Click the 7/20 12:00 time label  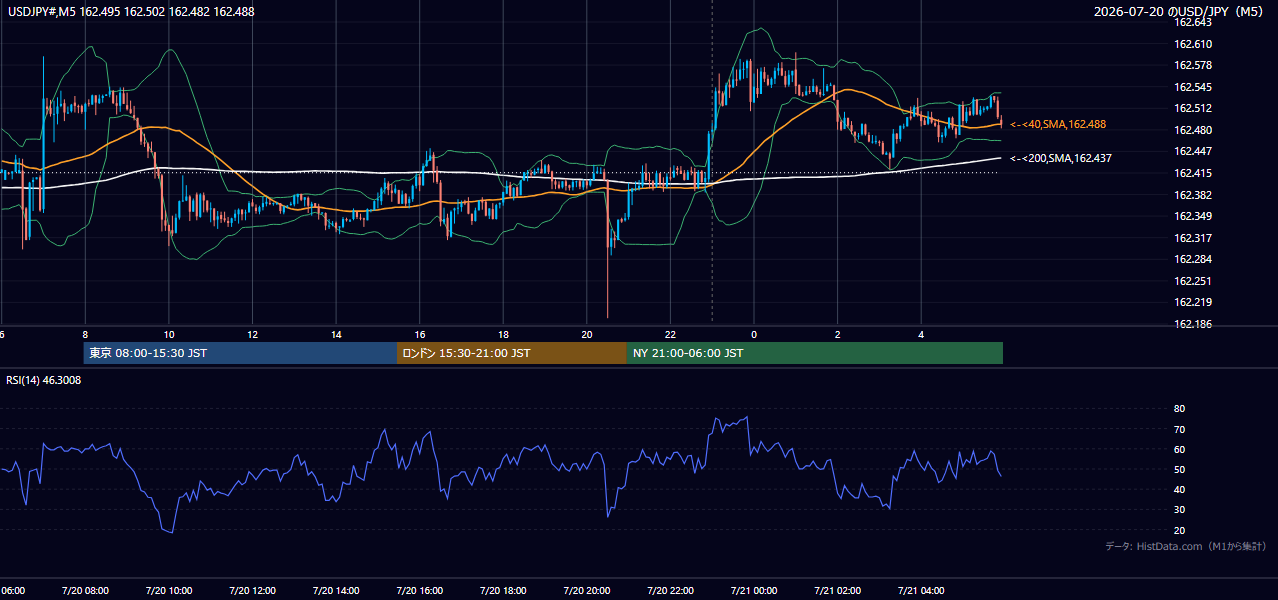pyautogui.click(x=252, y=591)
